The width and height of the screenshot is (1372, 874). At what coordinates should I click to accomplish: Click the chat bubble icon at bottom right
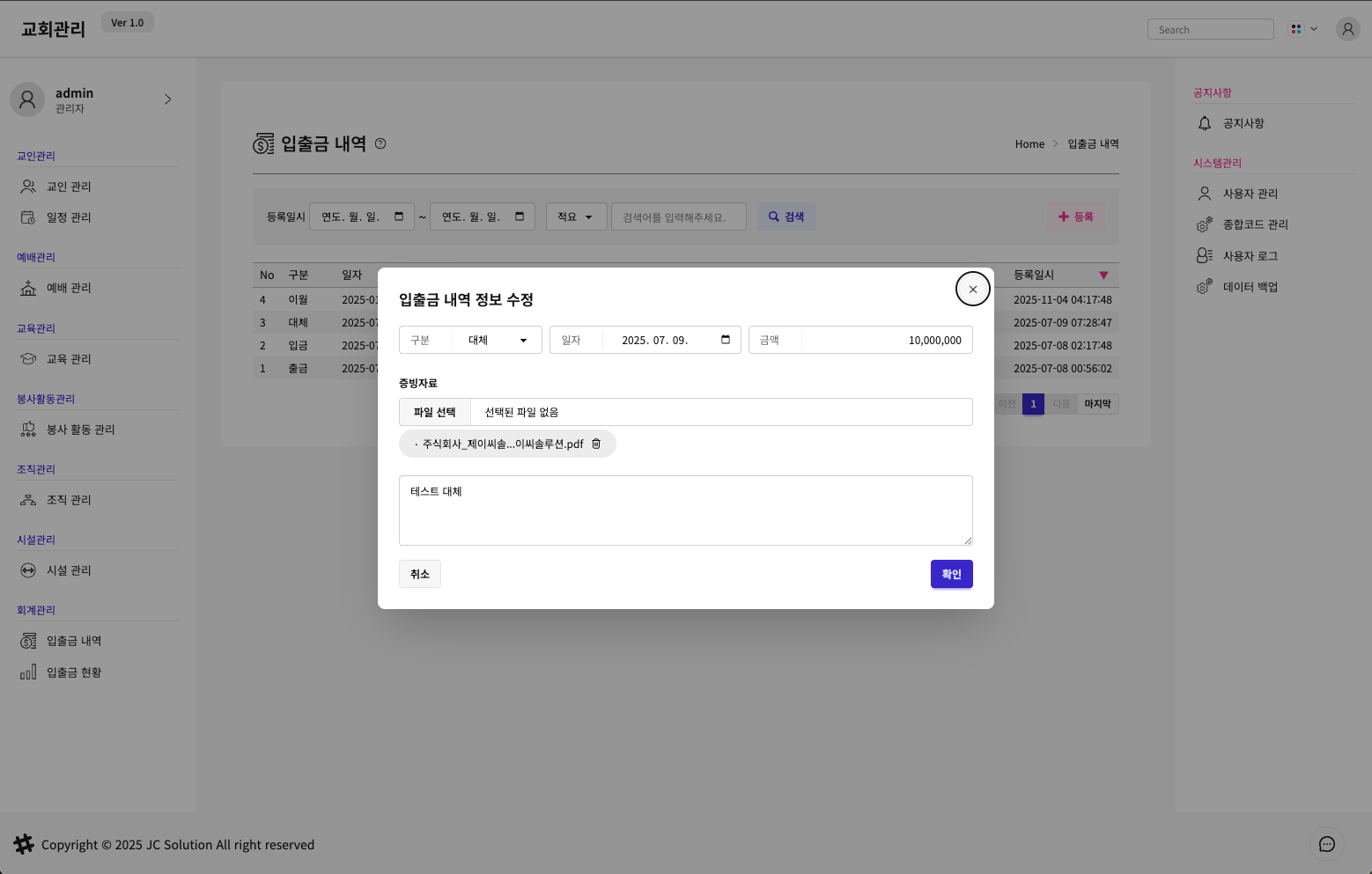1326,844
